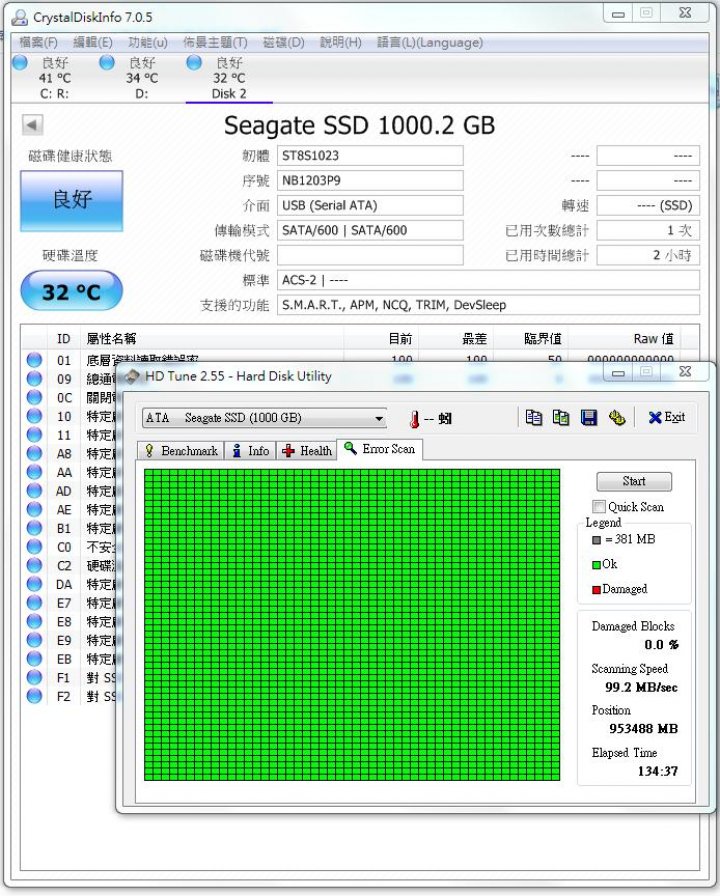Click the power-on count value 1 次
The height and width of the screenshot is (896, 720).
pyautogui.click(x=648, y=230)
